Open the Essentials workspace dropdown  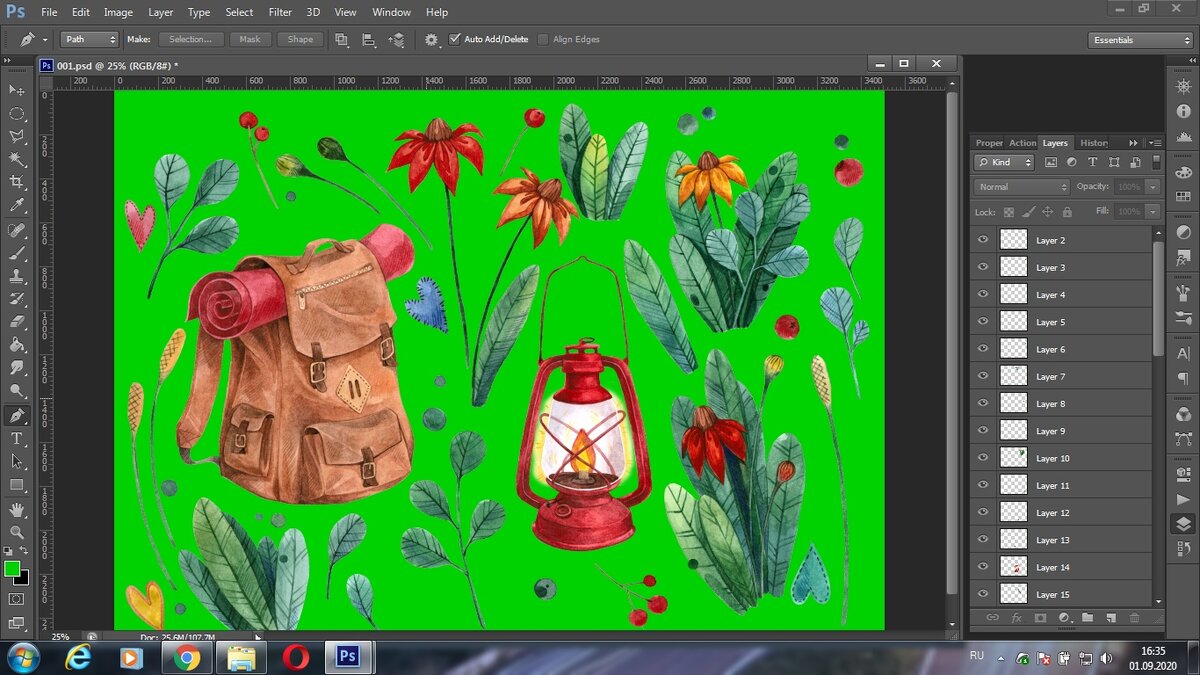pos(1140,40)
